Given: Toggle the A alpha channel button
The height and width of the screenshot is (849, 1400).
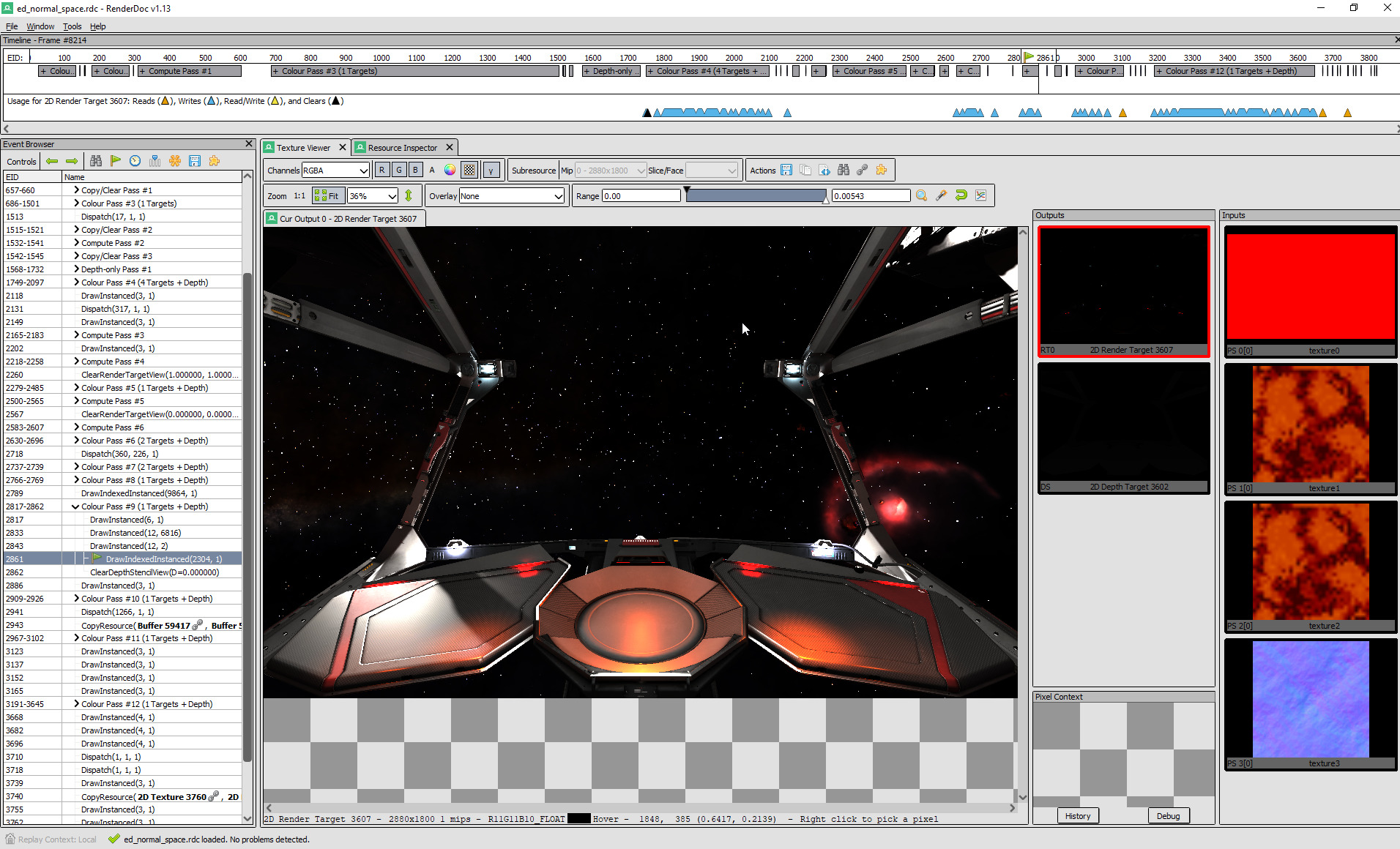Looking at the screenshot, I should coord(432,170).
